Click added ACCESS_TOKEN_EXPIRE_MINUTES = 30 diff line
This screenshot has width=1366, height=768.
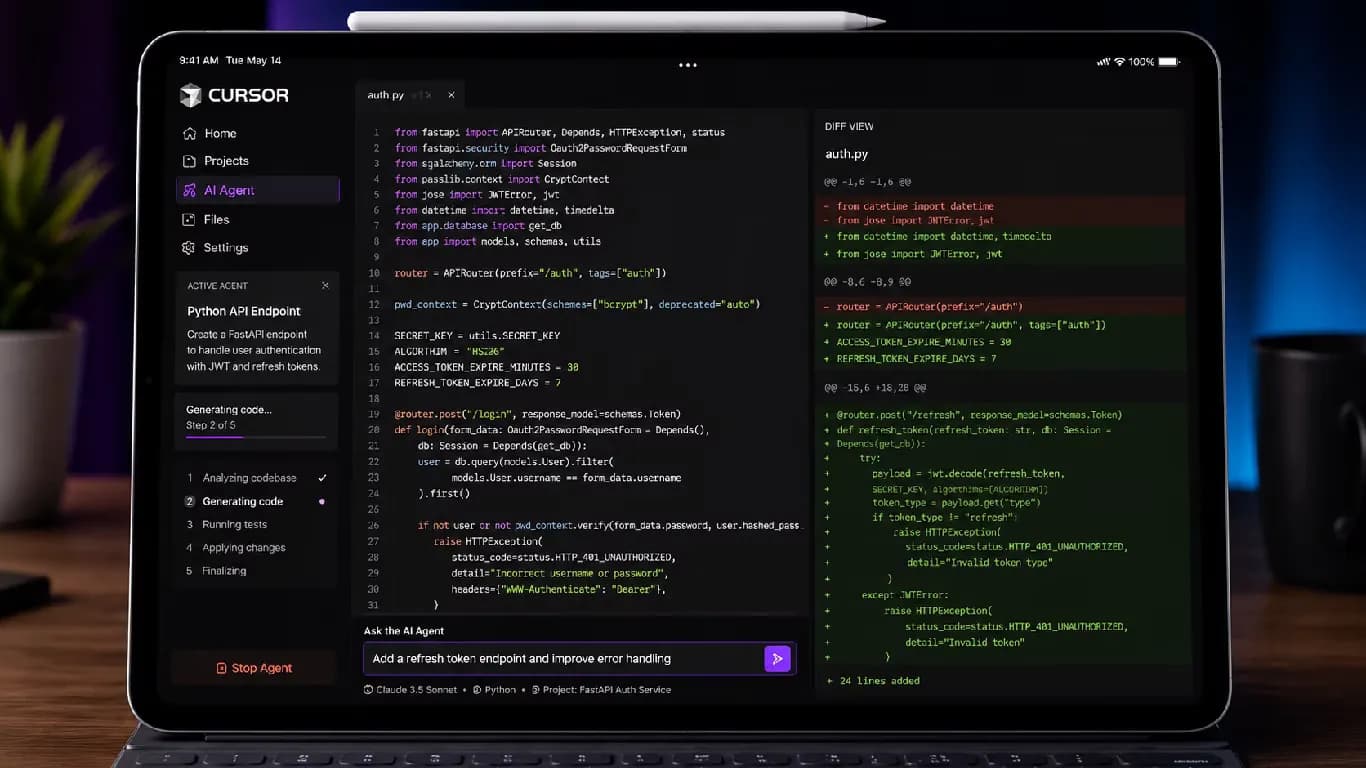tap(1003, 342)
